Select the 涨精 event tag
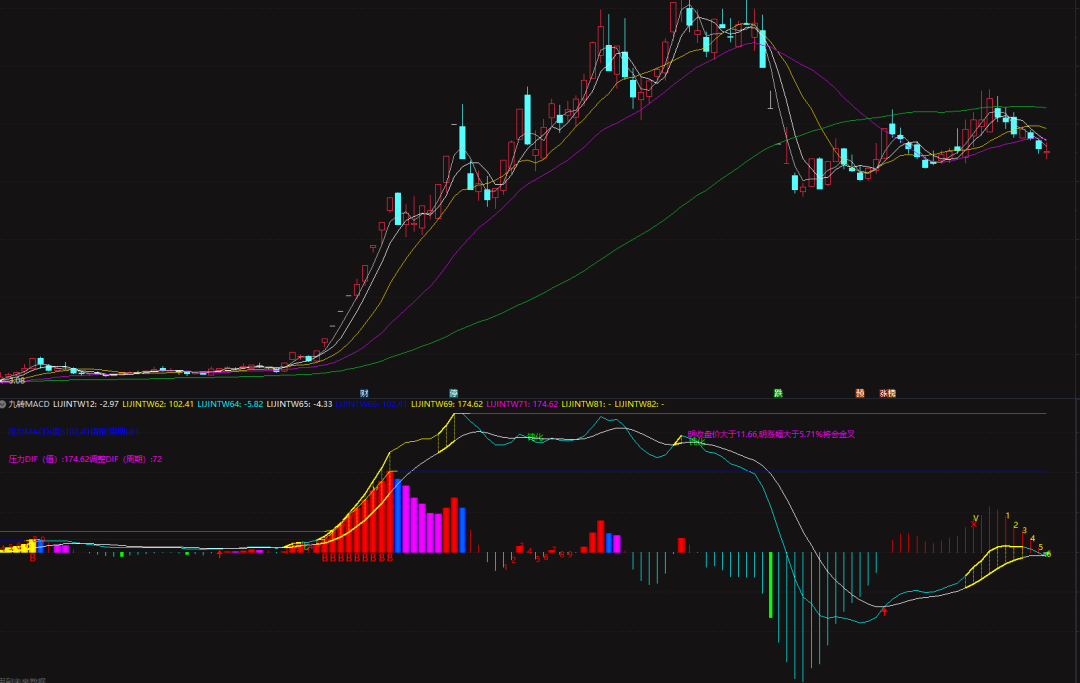This screenshot has height=683, width=1080. pyautogui.click(x=887, y=393)
